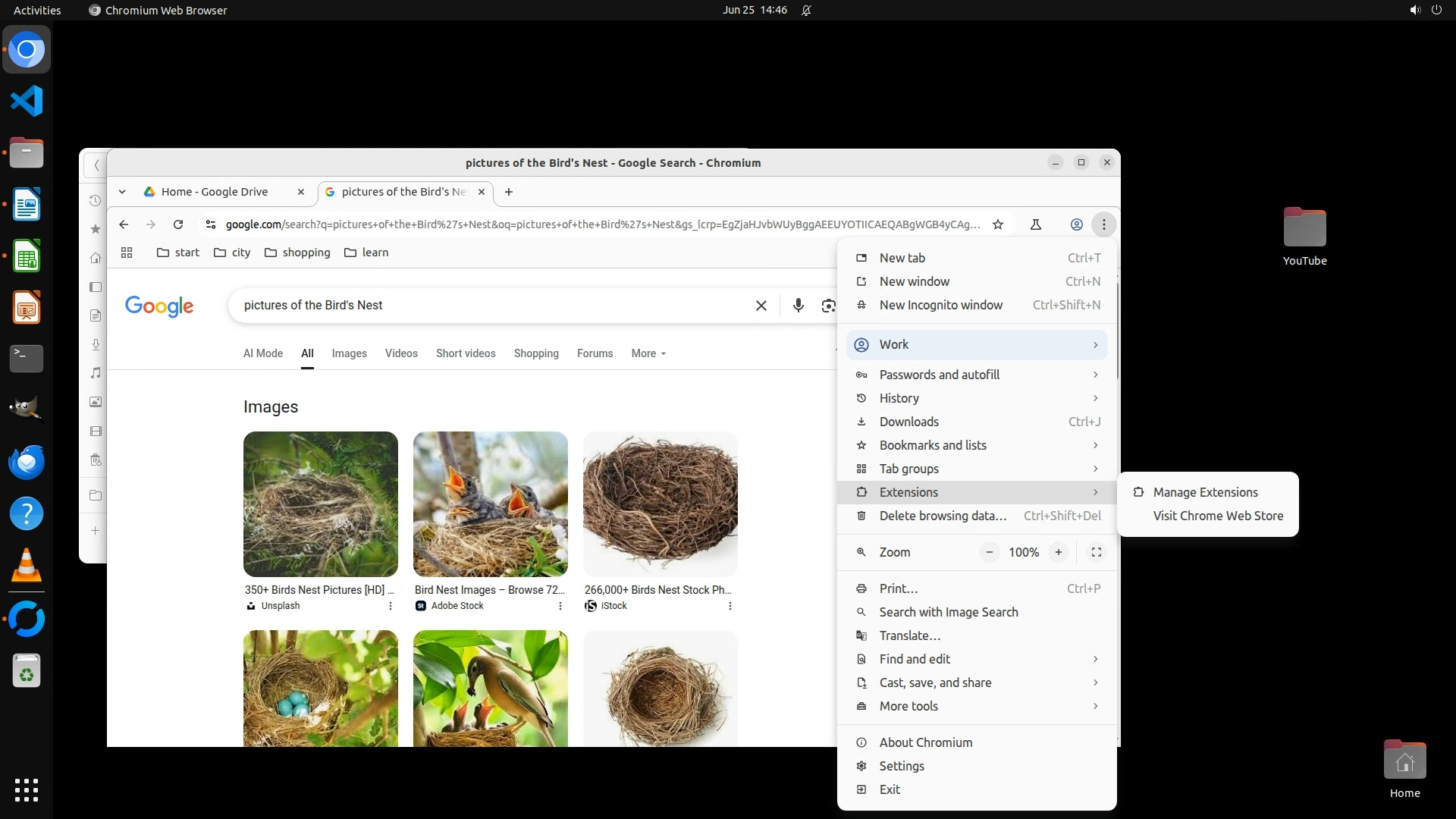Open the Unsplash bird nest thumbnail
The height and width of the screenshot is (819, 1456).
[x=320, y=504]
